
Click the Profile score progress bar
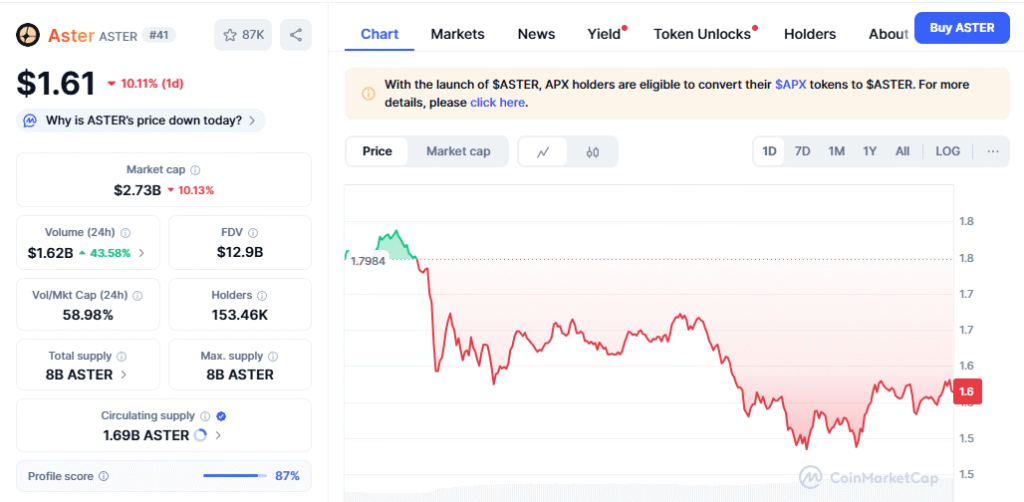[x=232, y=476]
